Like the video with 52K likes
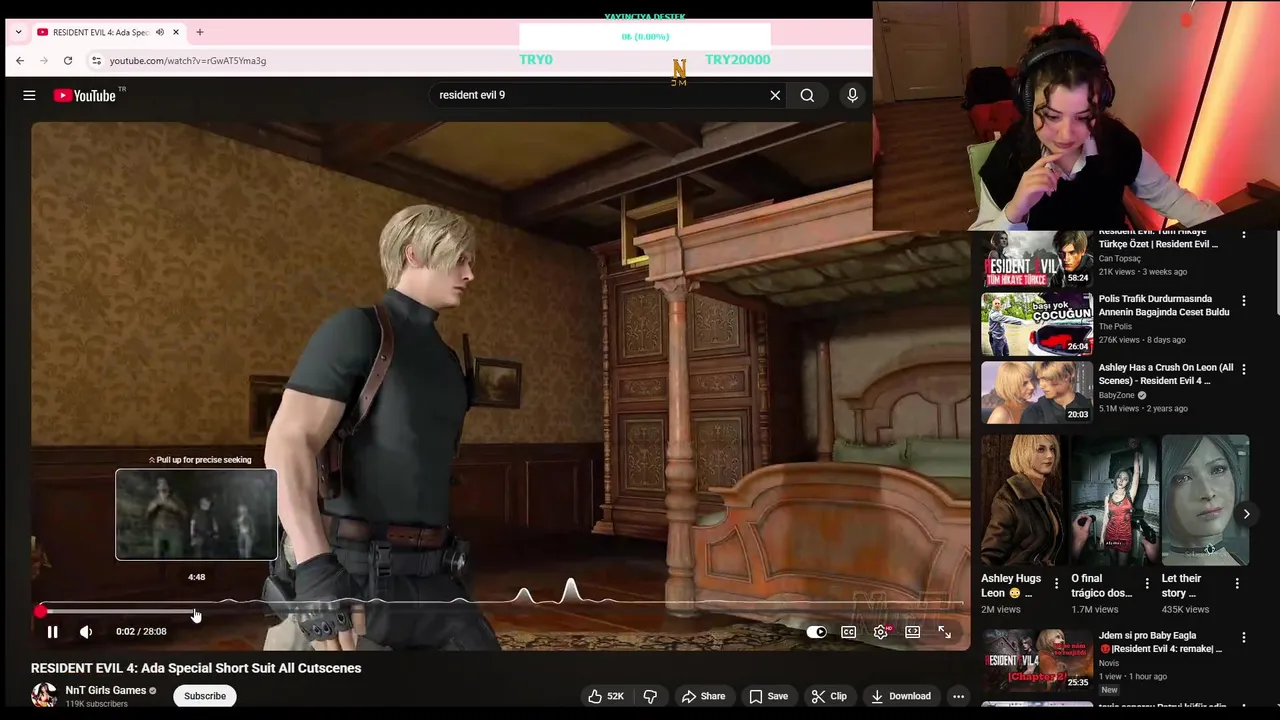1280x720 pixels. click(606, 696)
